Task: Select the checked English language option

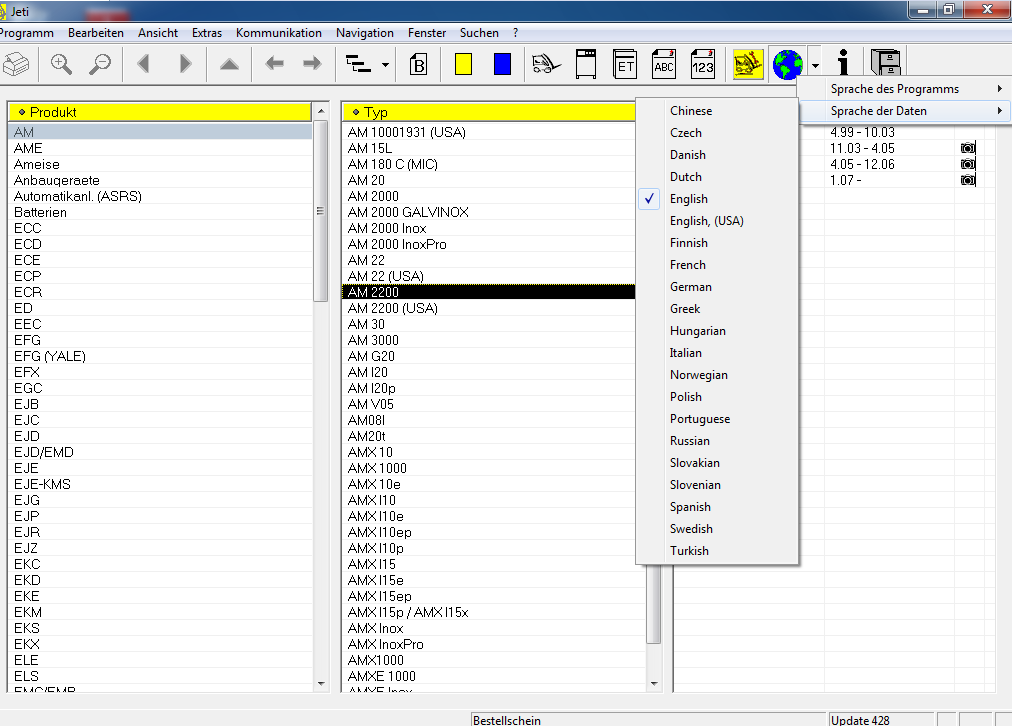Action: click(x=689, y=199)
